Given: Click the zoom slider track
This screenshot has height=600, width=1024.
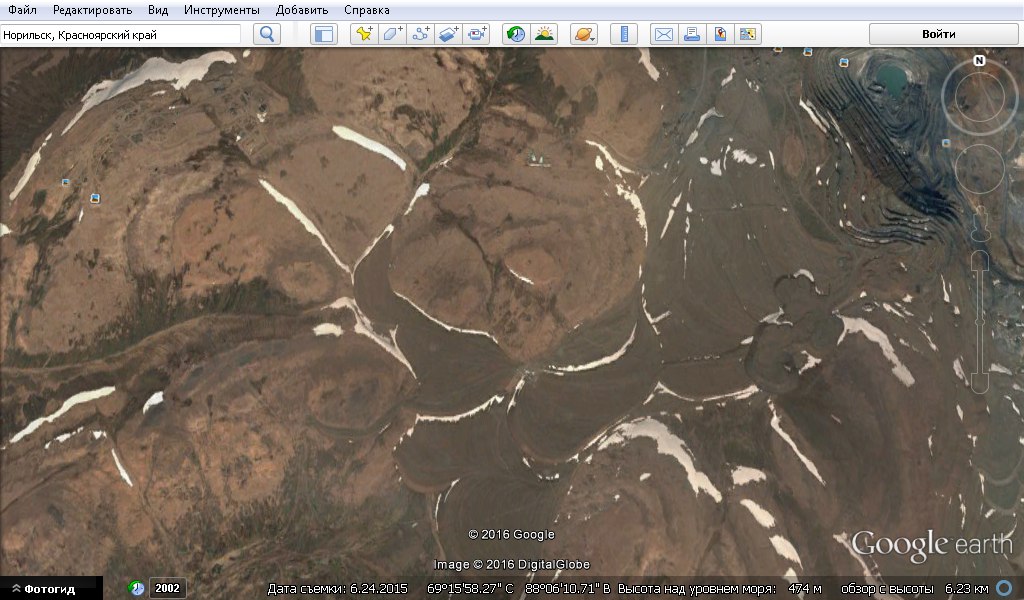Looking at the screenshot, I should coord(979,320).
